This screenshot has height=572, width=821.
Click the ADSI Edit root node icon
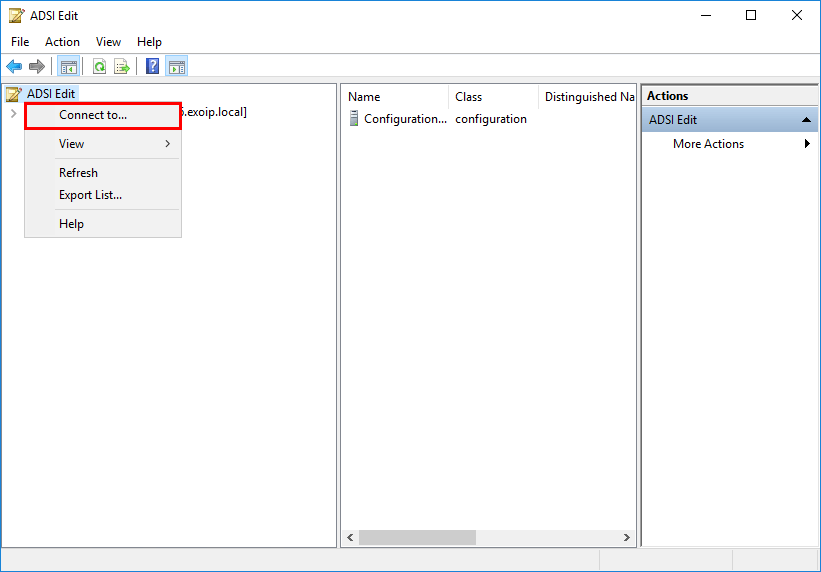[x=14, y=94]
